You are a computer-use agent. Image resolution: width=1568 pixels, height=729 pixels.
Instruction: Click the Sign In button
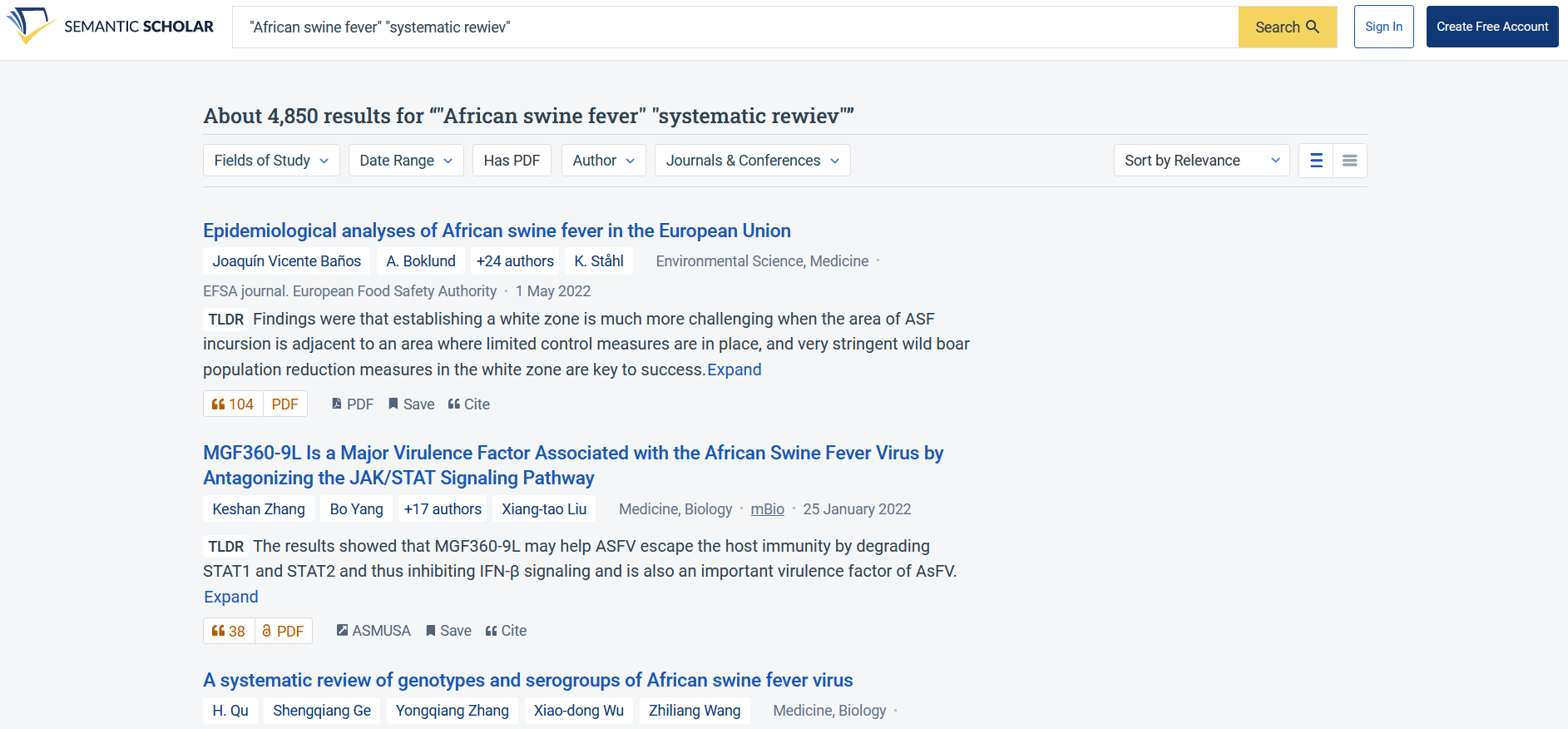click(1383, 27)
